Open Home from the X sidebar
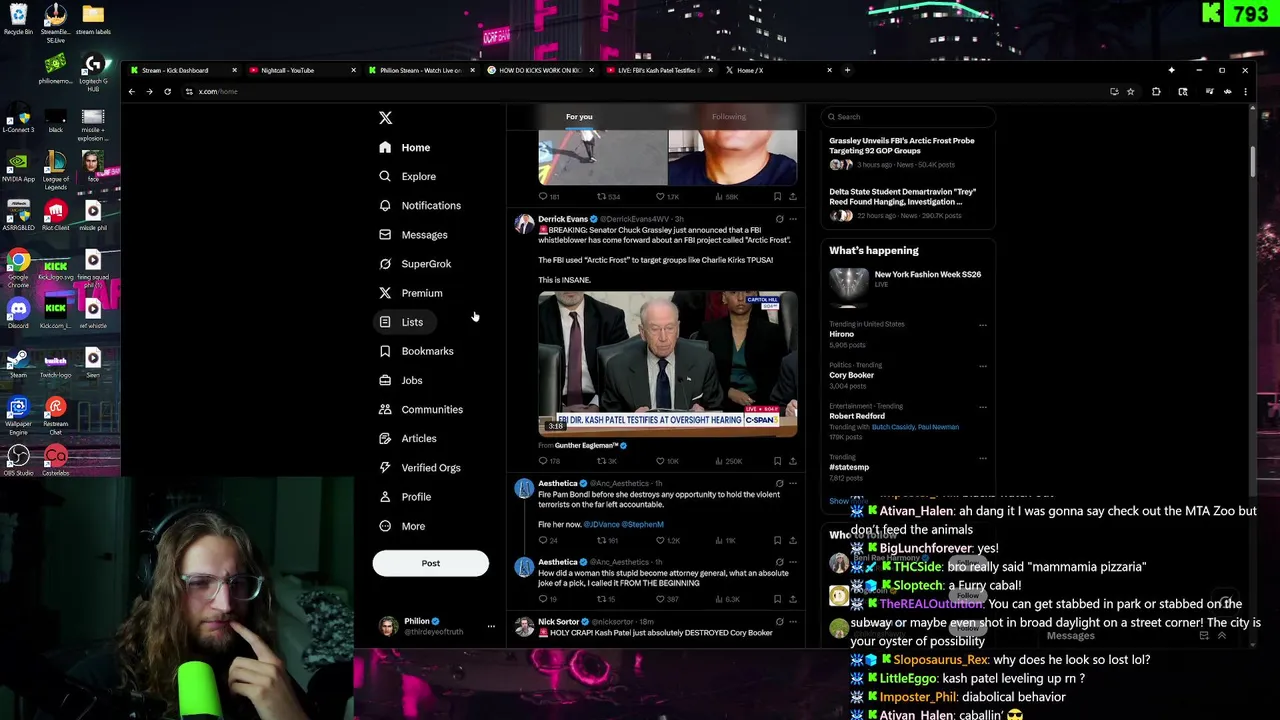 coord(405,148)
